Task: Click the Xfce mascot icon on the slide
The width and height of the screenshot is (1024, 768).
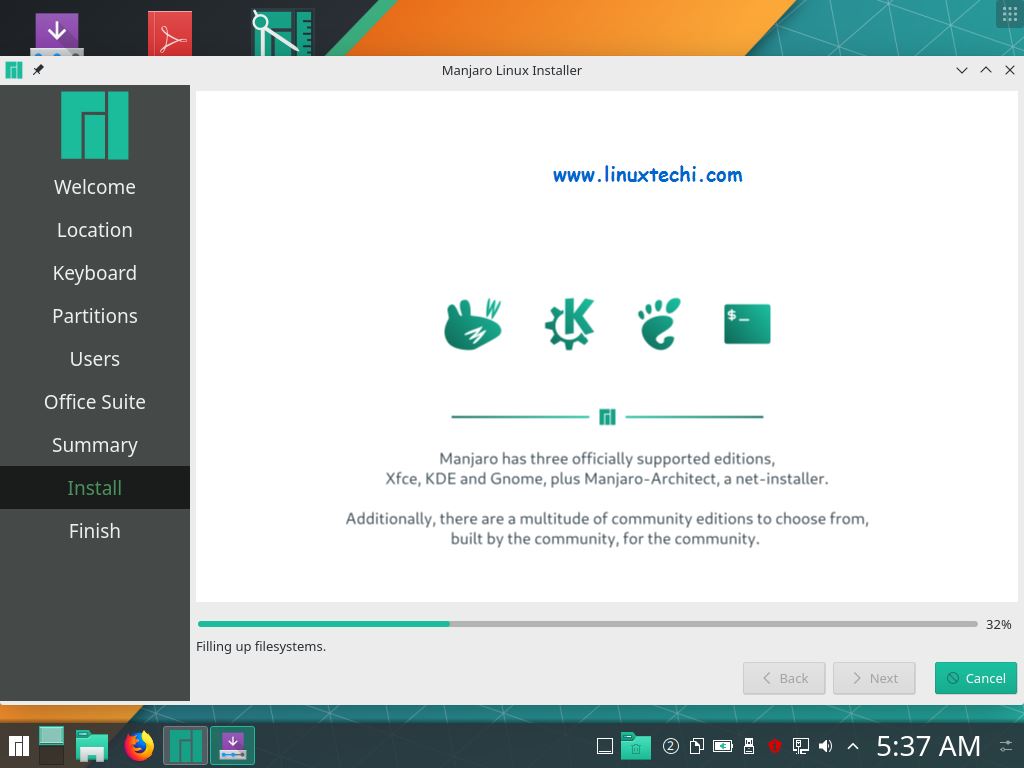Action: 472,323
